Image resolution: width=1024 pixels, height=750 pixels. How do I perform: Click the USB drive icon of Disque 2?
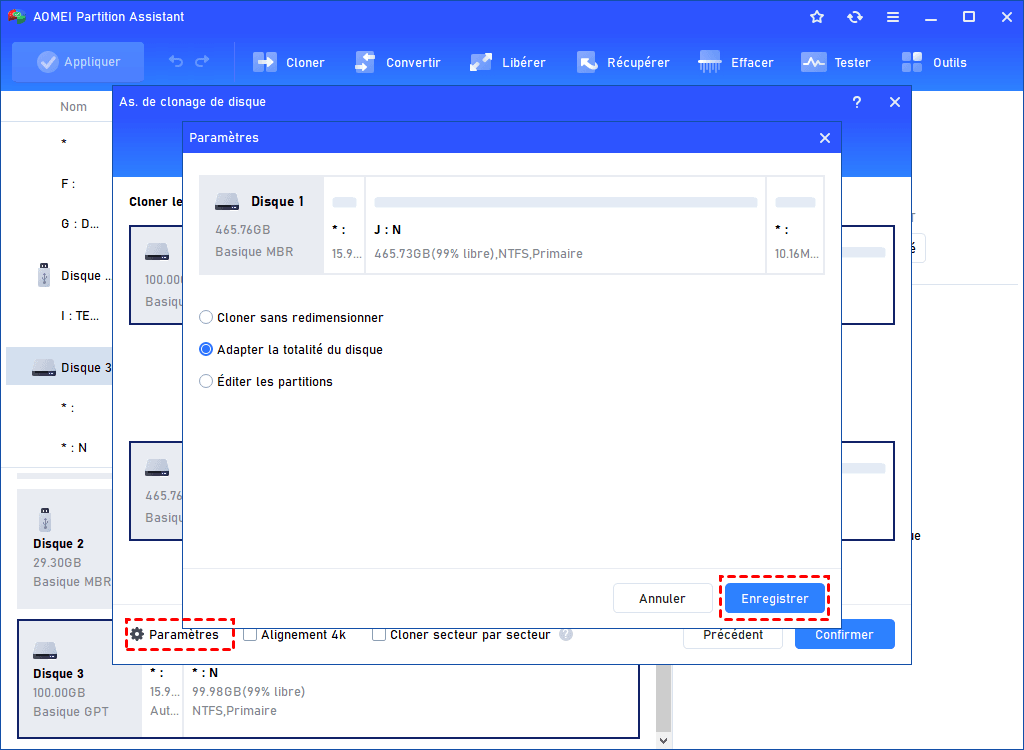[45, 519]
